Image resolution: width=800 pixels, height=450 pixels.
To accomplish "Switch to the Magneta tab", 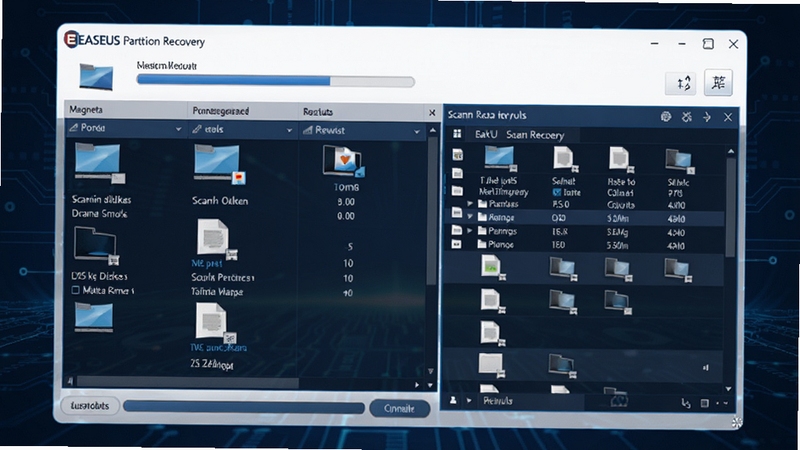I will [86, 110].
